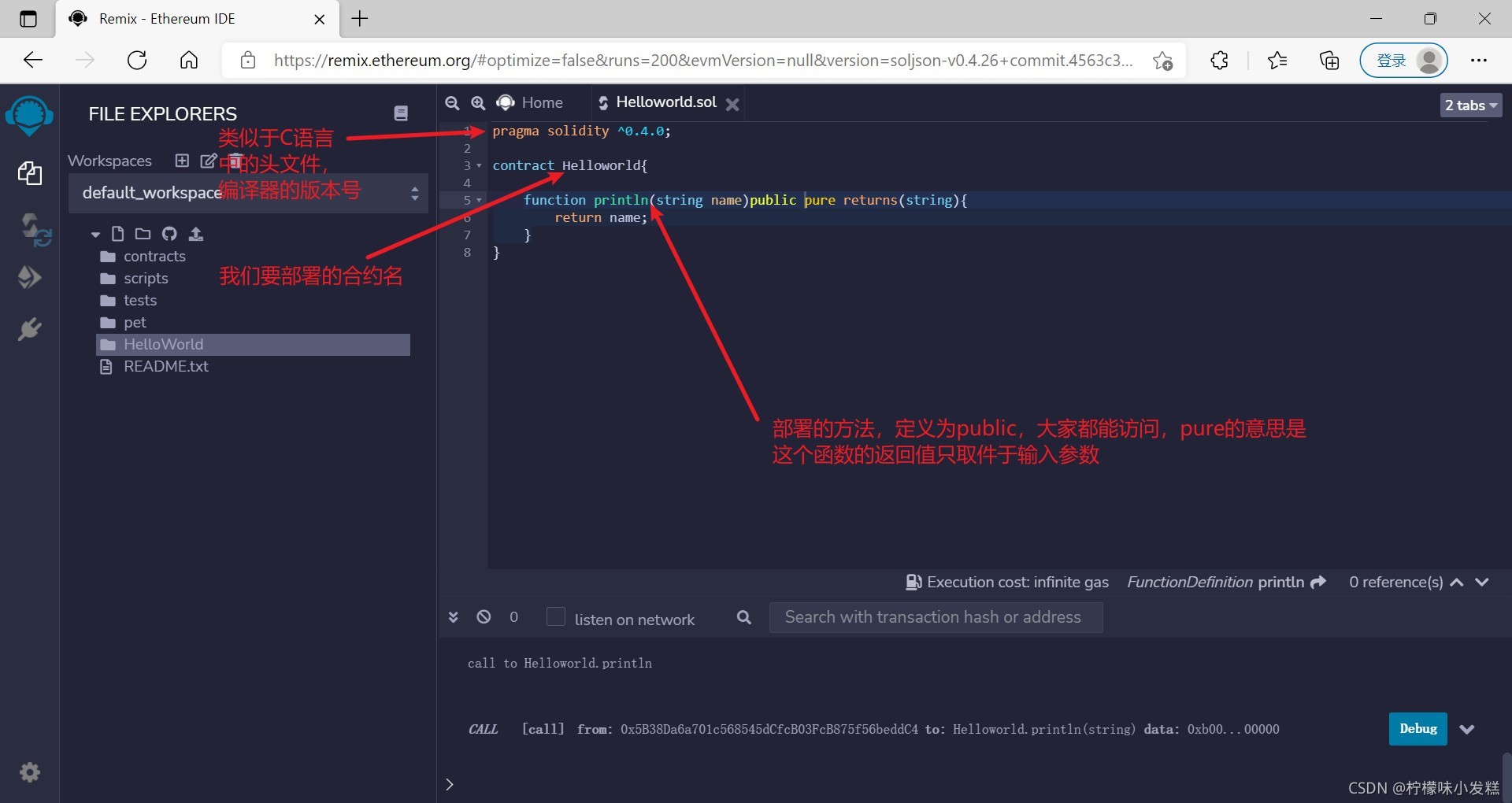
Task: Open browser Collections
Action: click(x=1329, y=60)
